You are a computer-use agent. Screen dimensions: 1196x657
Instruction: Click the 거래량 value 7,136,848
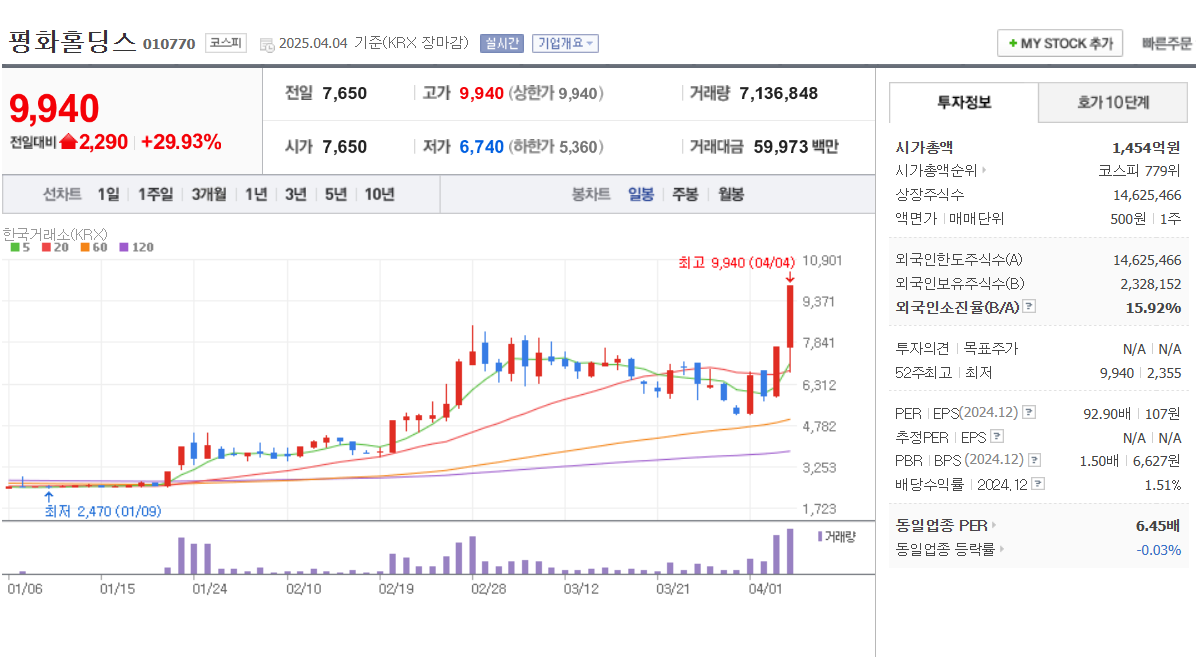tap(779, 93)
